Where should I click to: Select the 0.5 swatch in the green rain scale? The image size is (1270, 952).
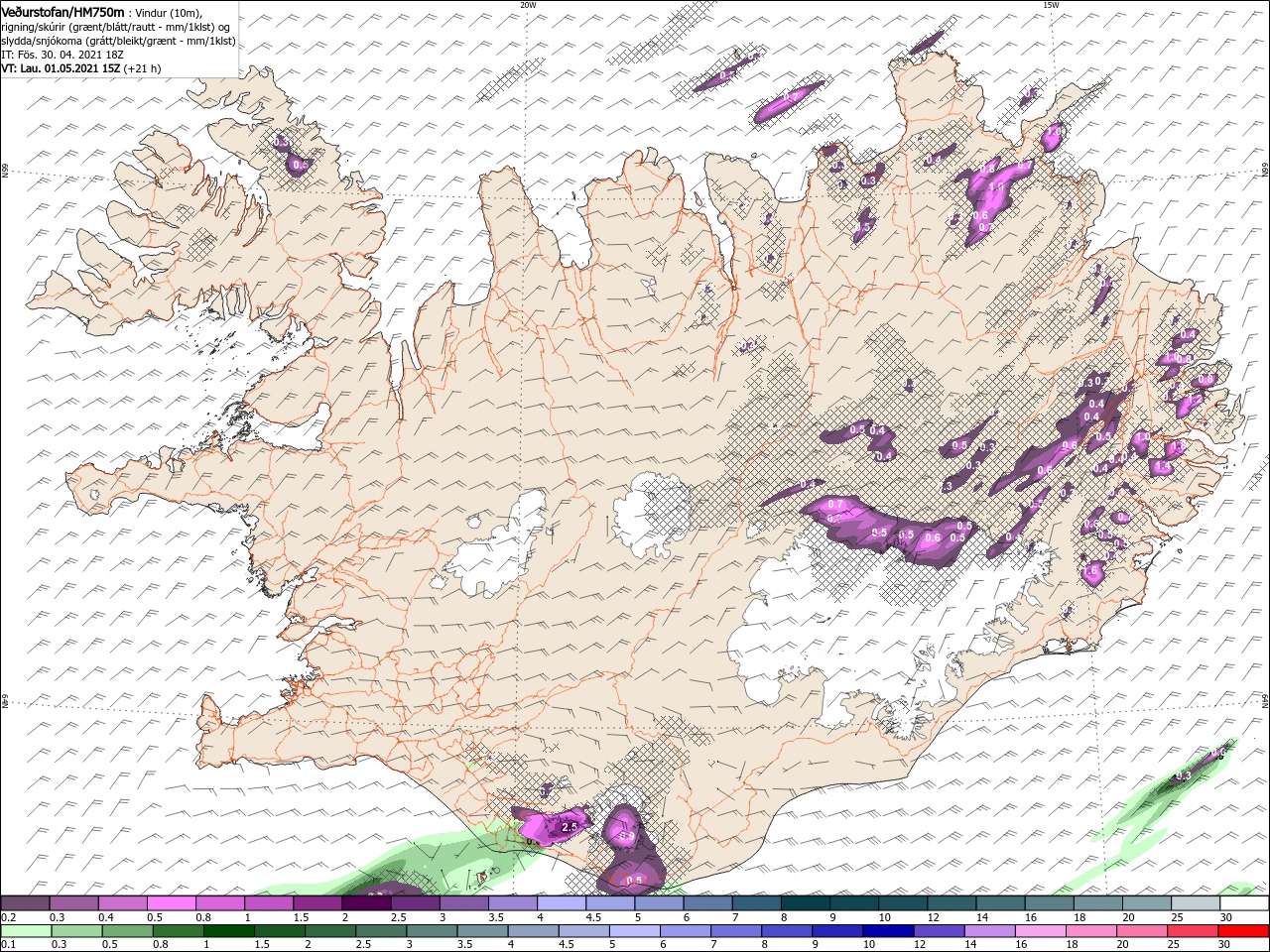pyautogui.click(x=128, y=931)
